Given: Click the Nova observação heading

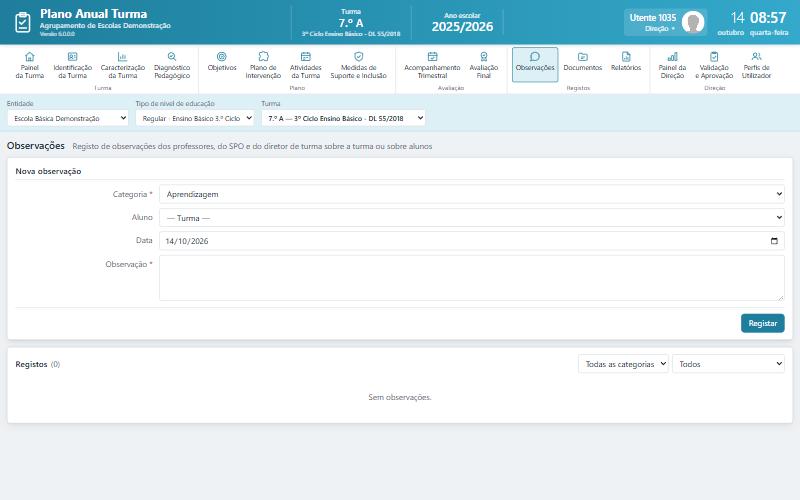Looking at the screenshot, I should [x=48, y=171].
